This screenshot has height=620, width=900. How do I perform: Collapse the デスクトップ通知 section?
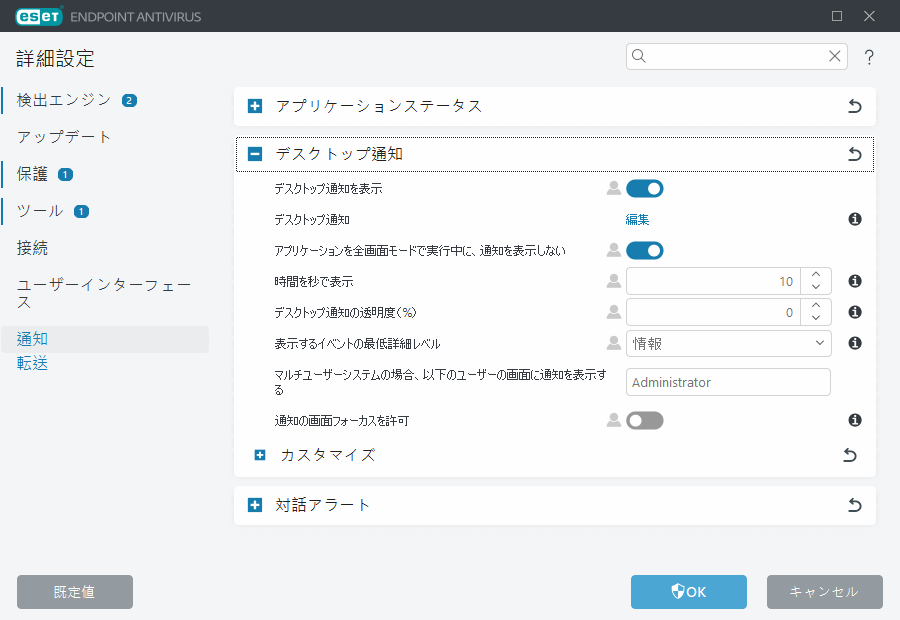(x=254, y=154)
